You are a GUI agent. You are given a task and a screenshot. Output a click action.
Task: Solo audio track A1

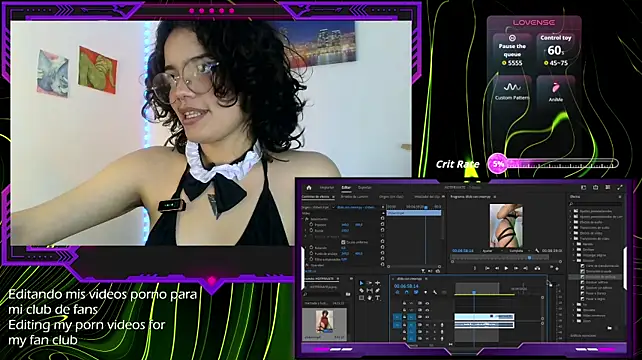pyautogui.click(x=434, y=325)
